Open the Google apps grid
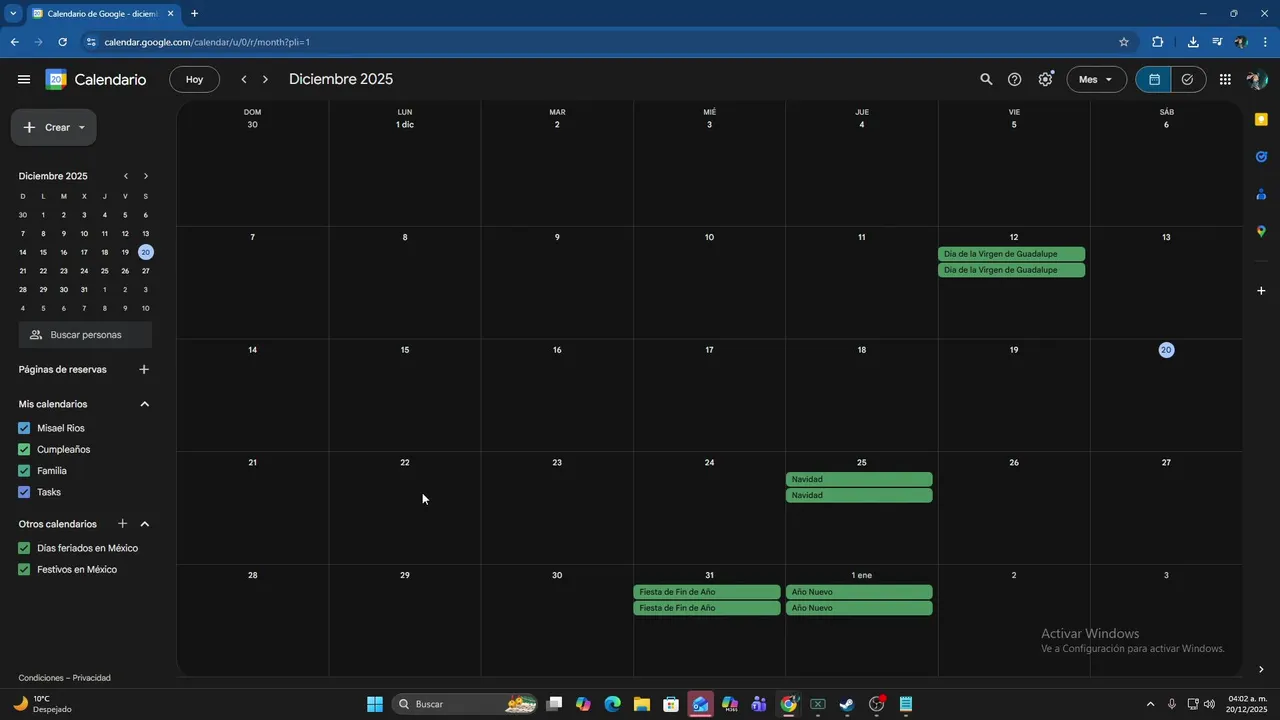 click(1225, 79)
